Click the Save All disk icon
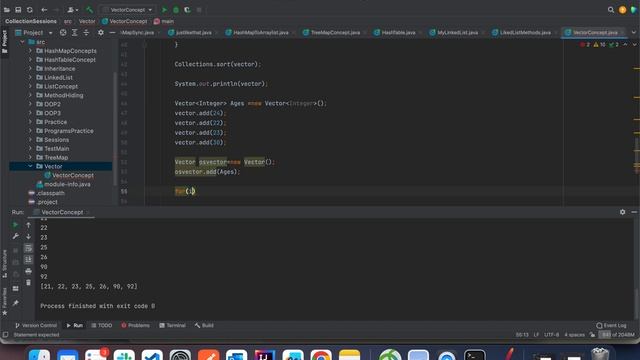The height and width of the screenshot is (360, 640). (18, 10)
